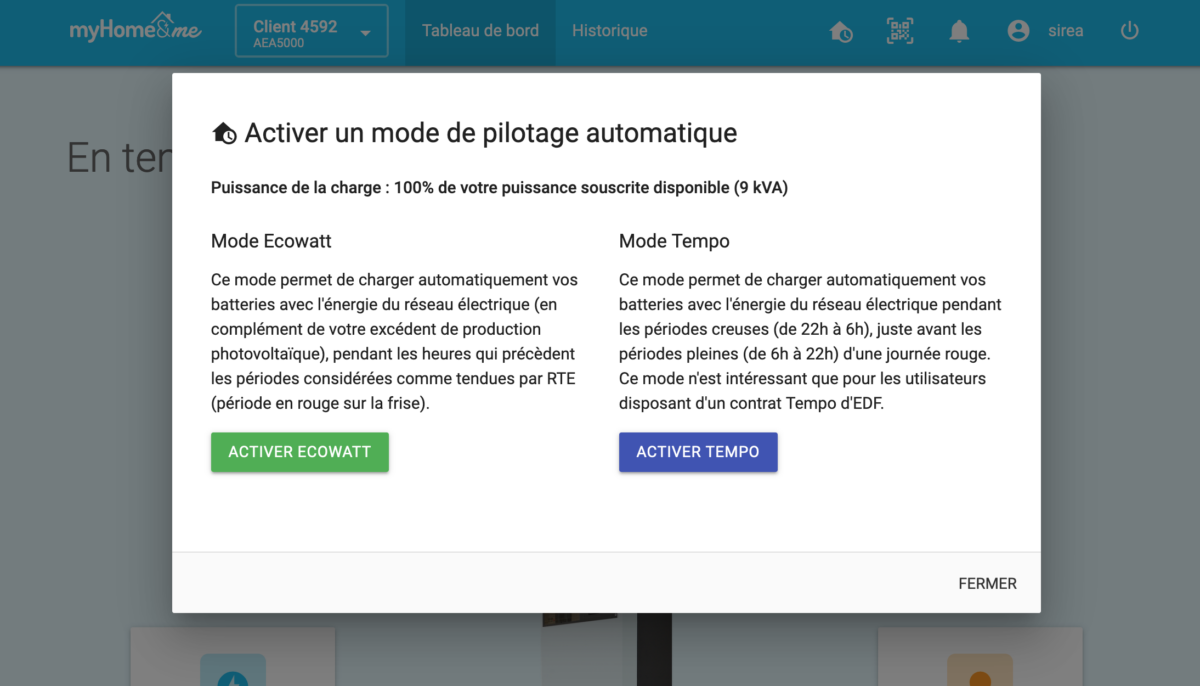Select the Mode Tempo heading
Screen dimensions: 1200x686
[x=674, y=241]
